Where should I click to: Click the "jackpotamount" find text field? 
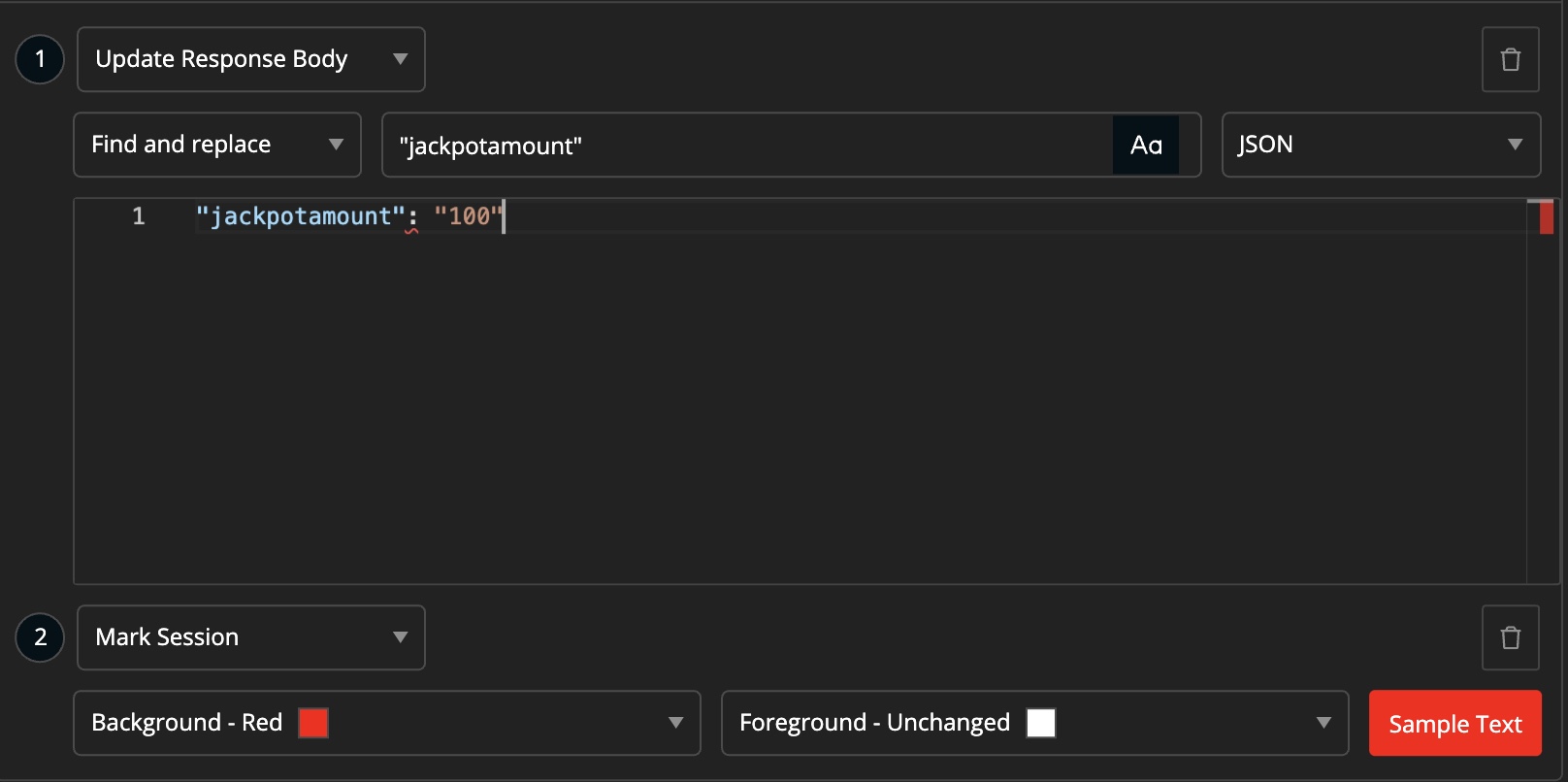click(x=747, y=146)
